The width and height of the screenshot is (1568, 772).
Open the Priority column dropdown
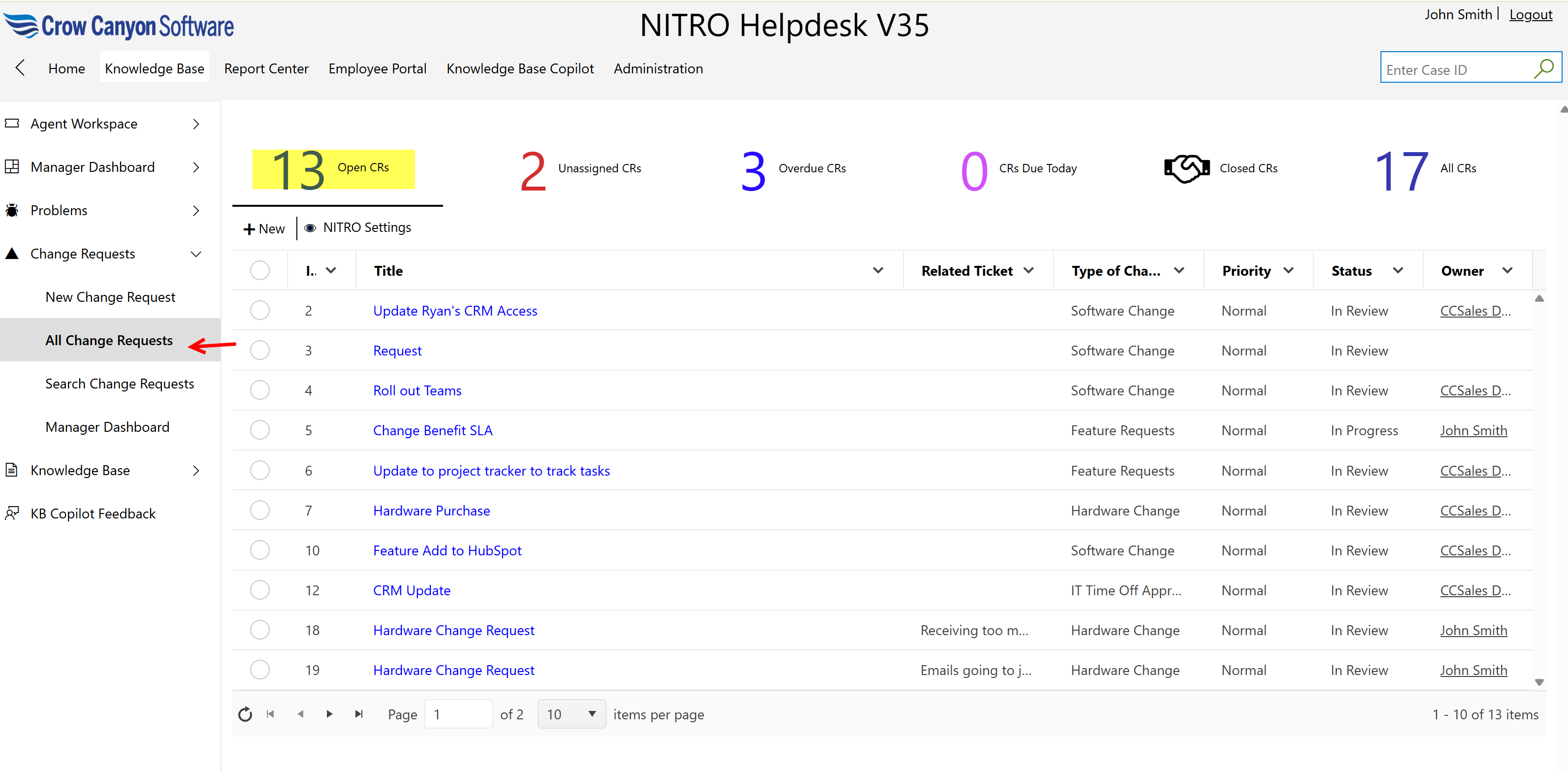click(x=1289, y=270)
